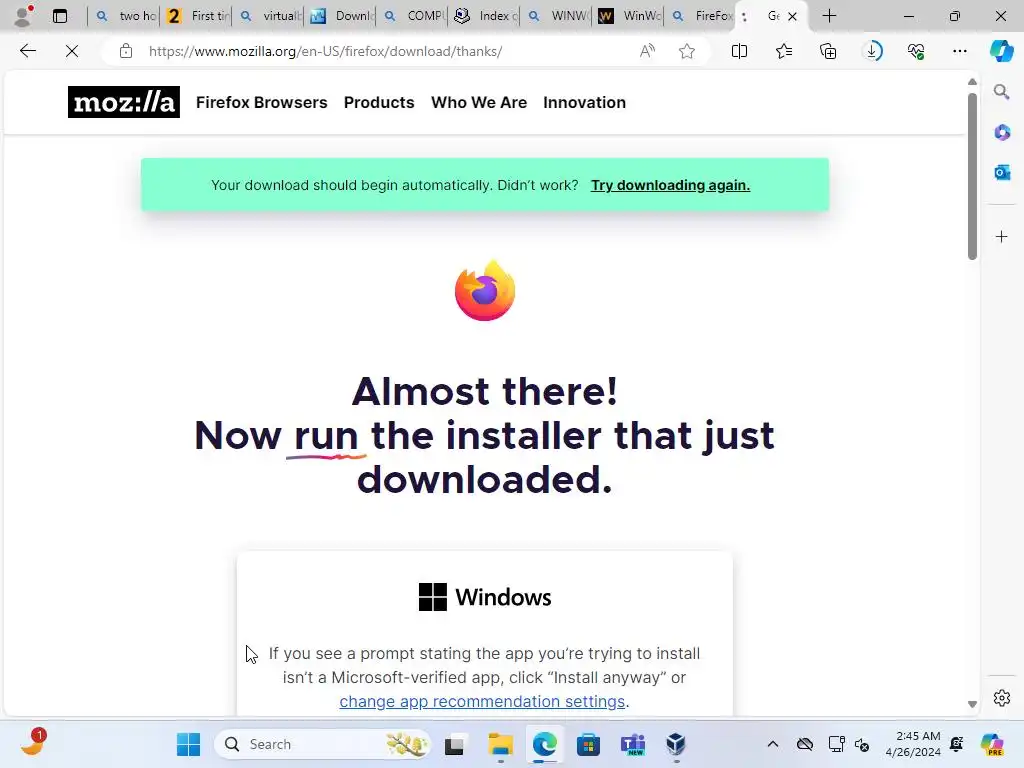Open Microsoft Teams taskbar icon

(x=632, y=744)
